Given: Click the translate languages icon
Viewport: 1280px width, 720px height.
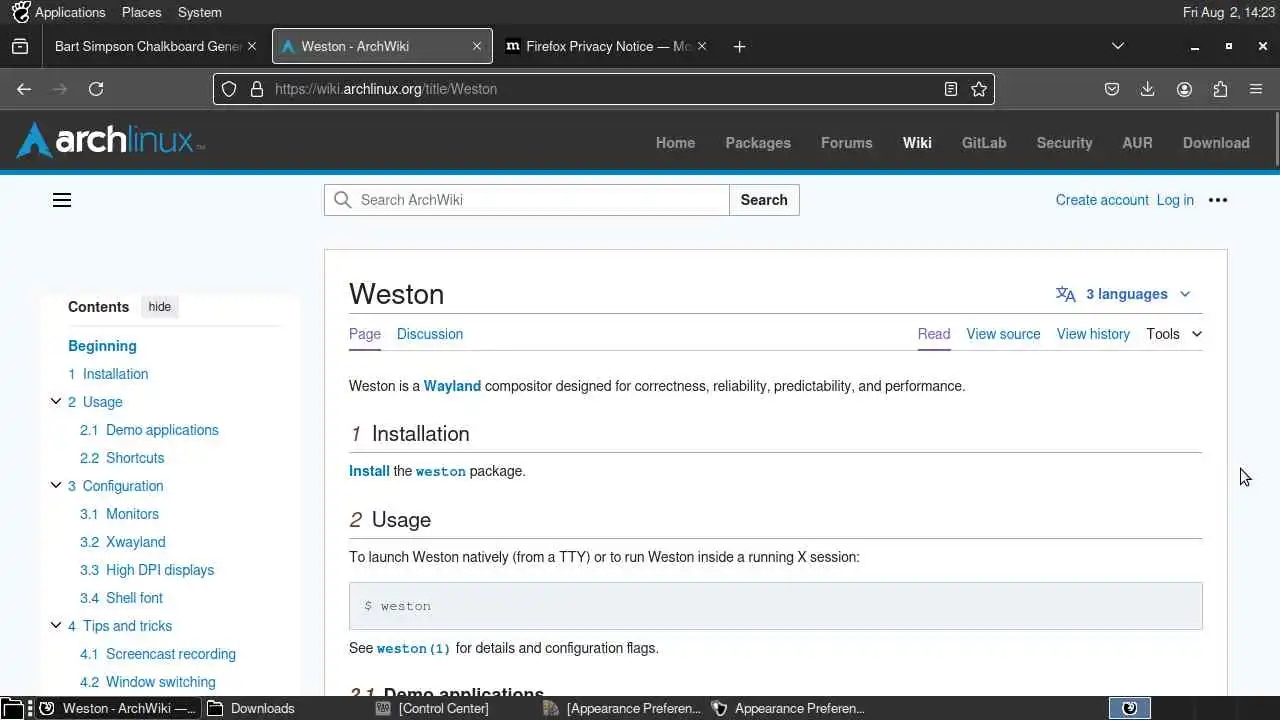Looking at the screenshot, I should (1066, 294).
